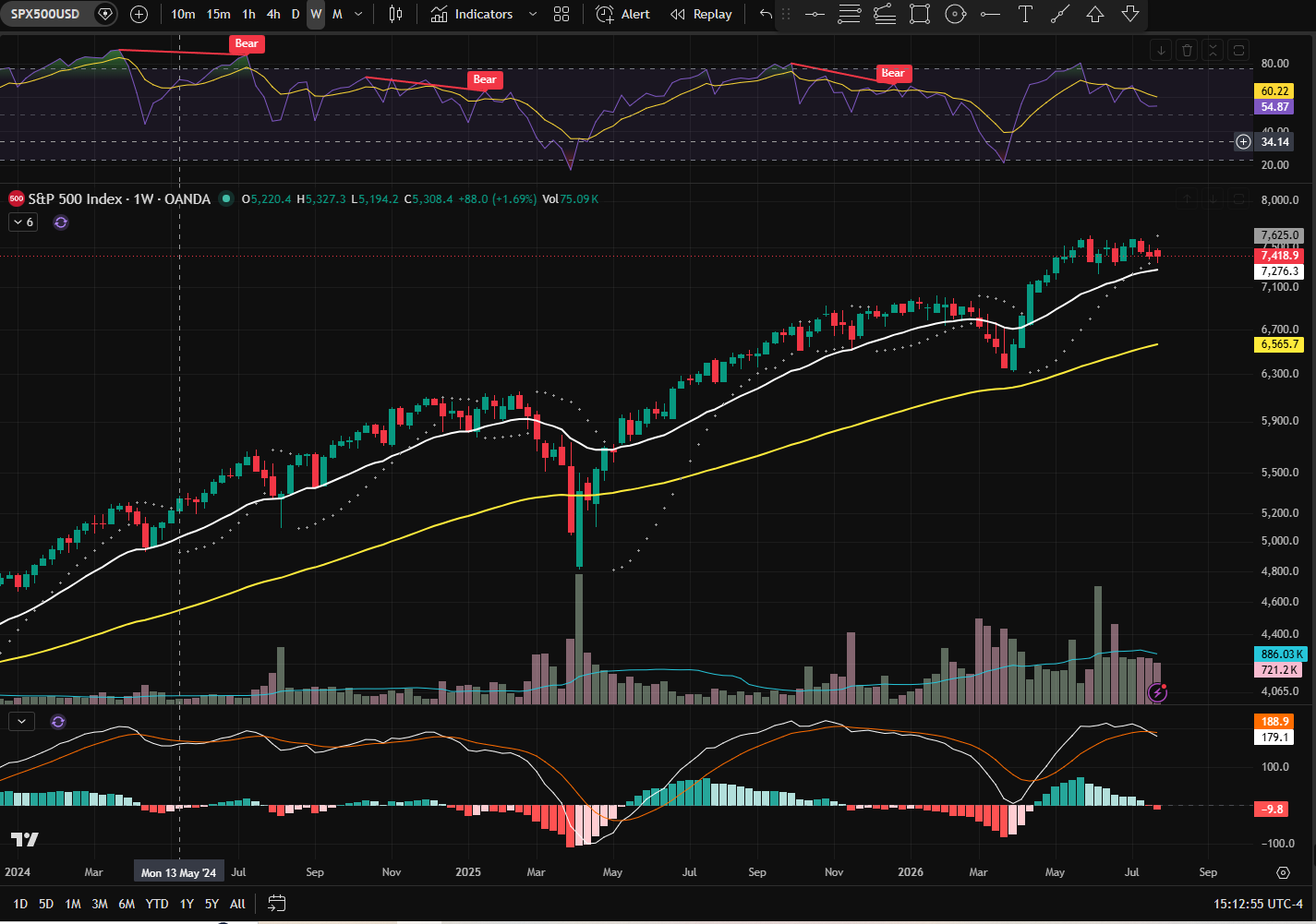Image resolution: width=1316 pixels, height=924 pixels.
Task: Open the SPX500USD symbol search
Action: [x=45, y=14]
